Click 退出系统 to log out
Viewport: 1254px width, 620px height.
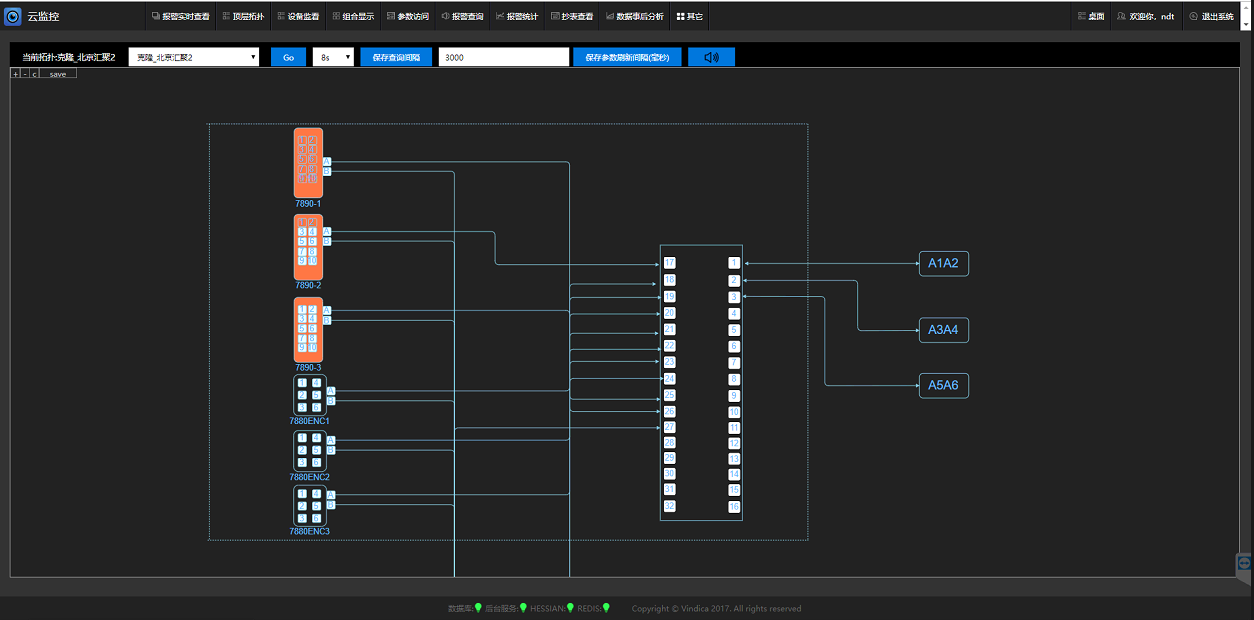click(x=1211, y=17)
